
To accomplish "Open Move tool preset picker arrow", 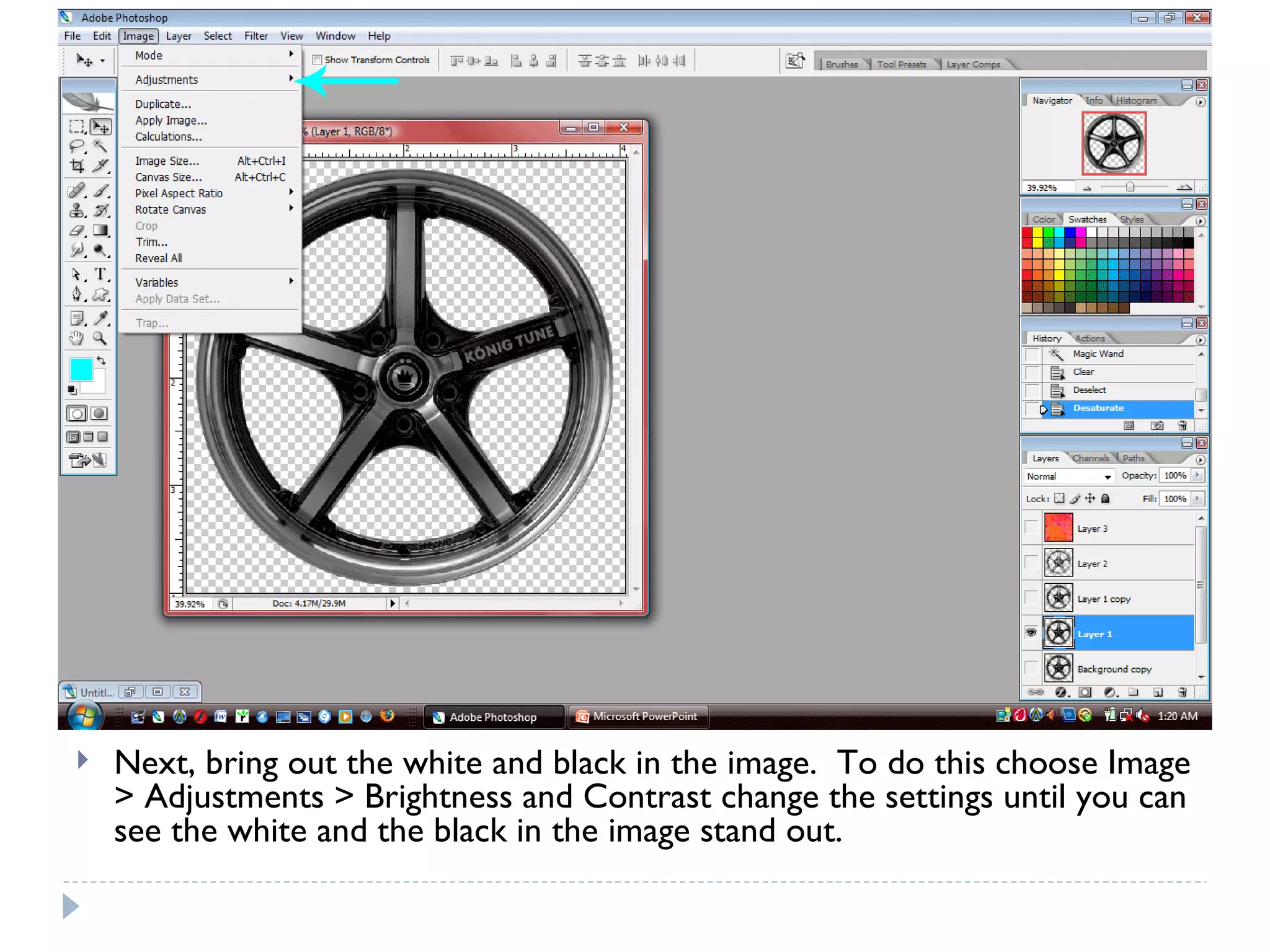I will click(x=103, y=61).
